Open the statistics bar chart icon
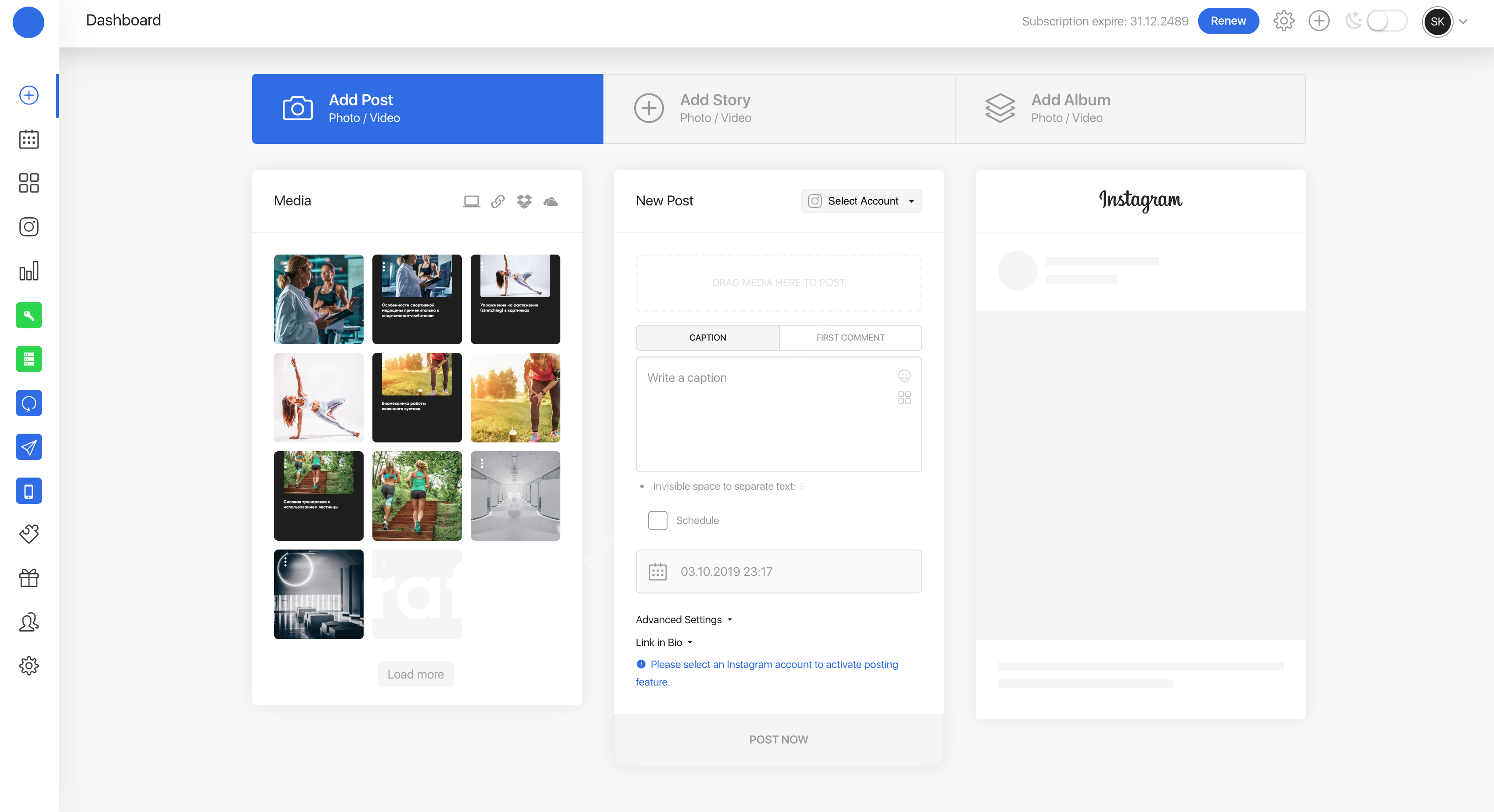This screenshot has width=1494, height=812. pyautogui.click(x=29, y=271)
